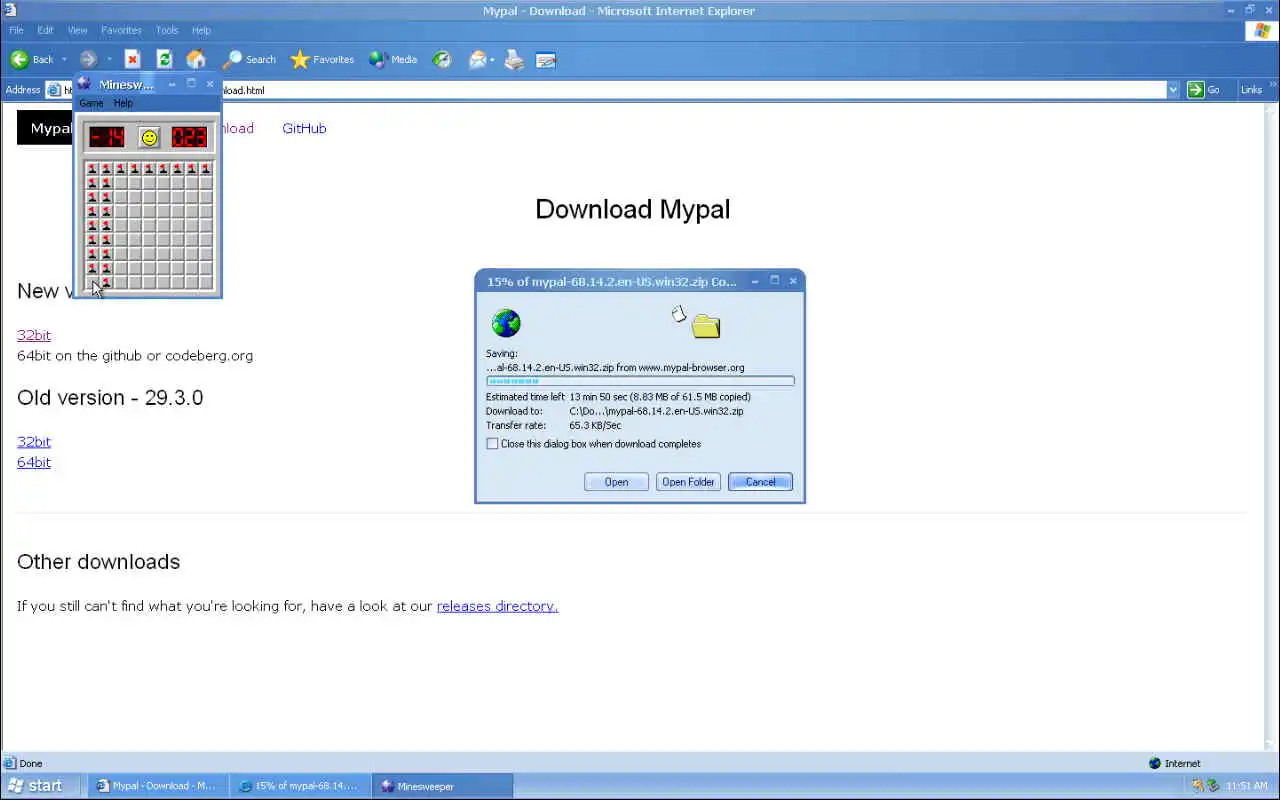Click the Mail envelope icon
Image resolution: width=1280 pixels, height=800 pixels.
[478, 60]
